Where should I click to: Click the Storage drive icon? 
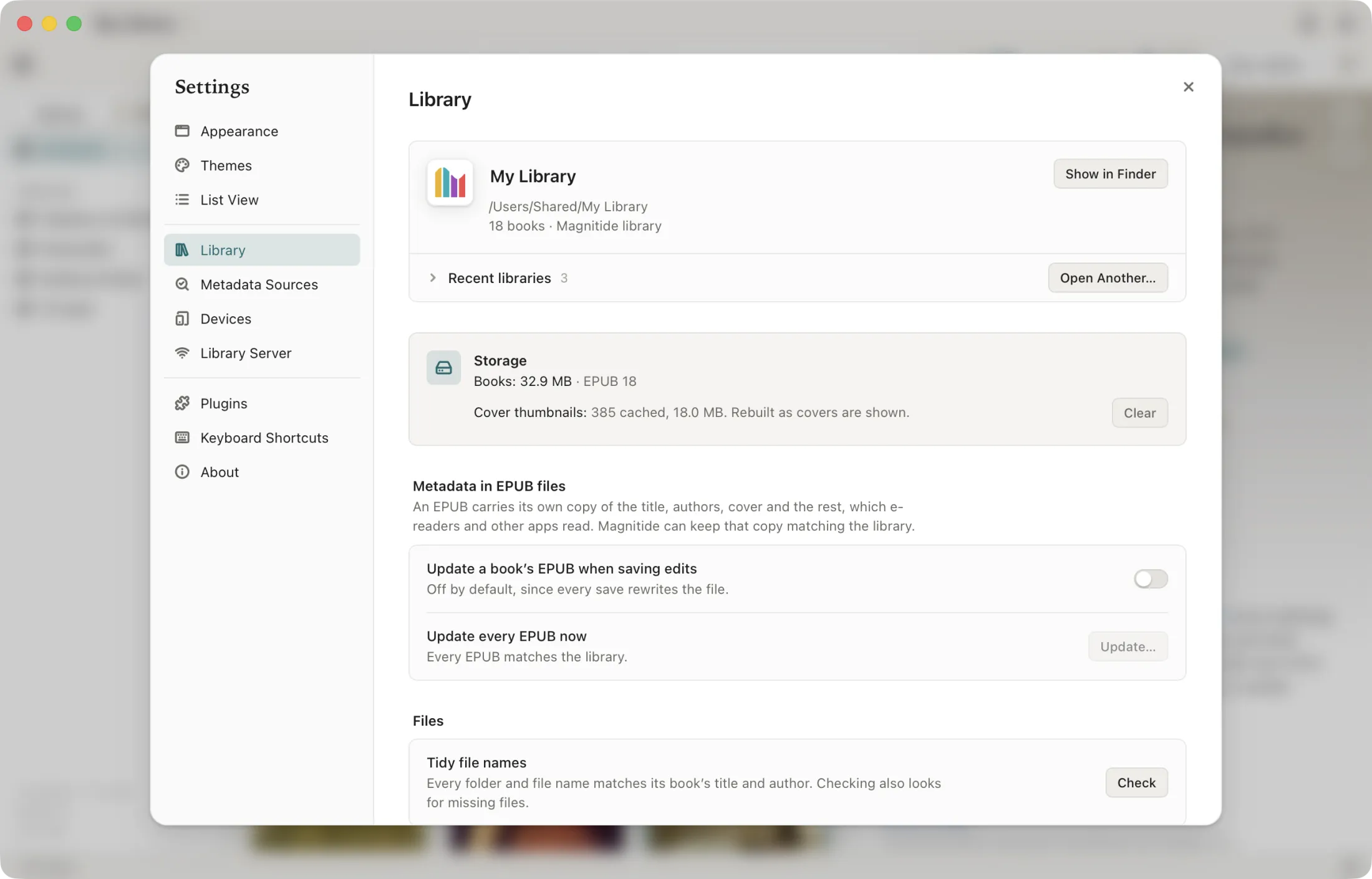tap(443, 368)
